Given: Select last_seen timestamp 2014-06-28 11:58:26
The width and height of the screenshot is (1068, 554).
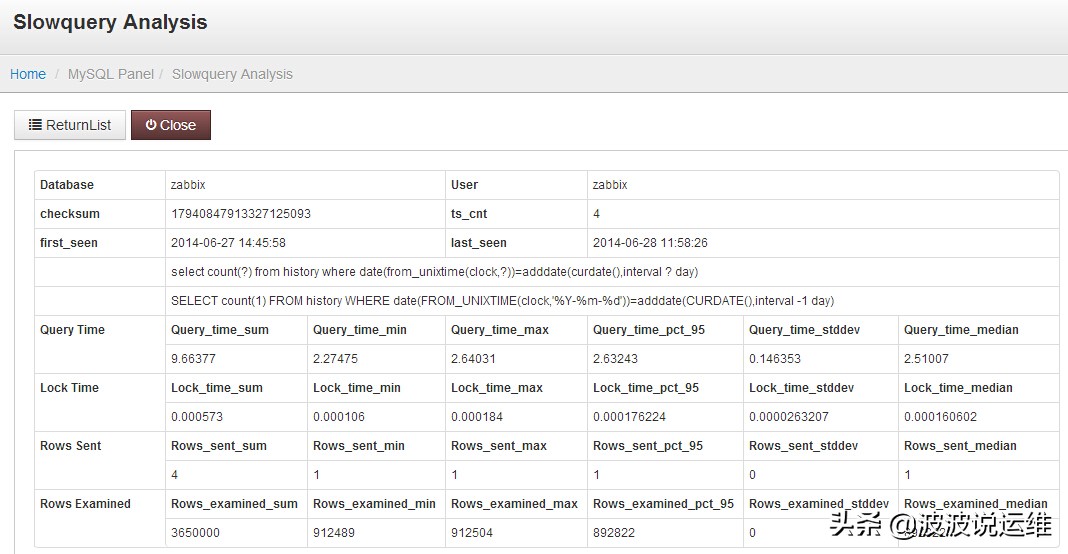Looking at the screenshot, I should [650, 243].
